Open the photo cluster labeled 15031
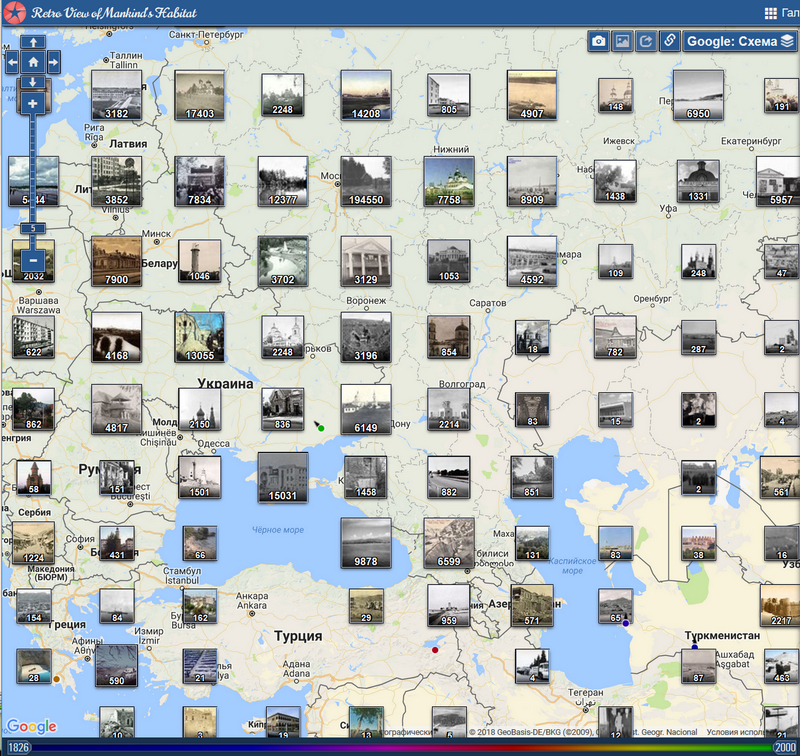Screen dimensions: 800x756 tap(282, 476)
